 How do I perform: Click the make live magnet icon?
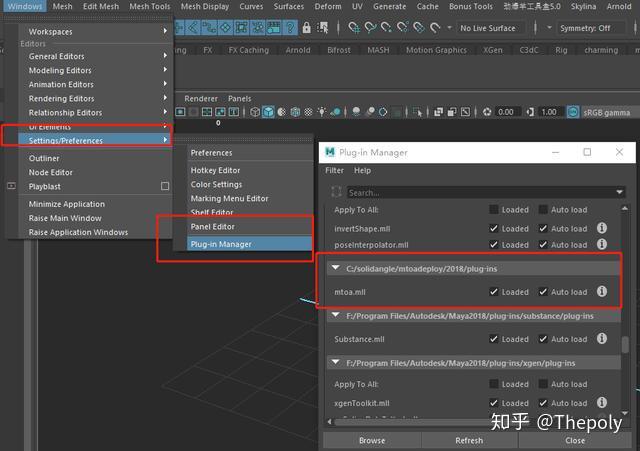435,28
